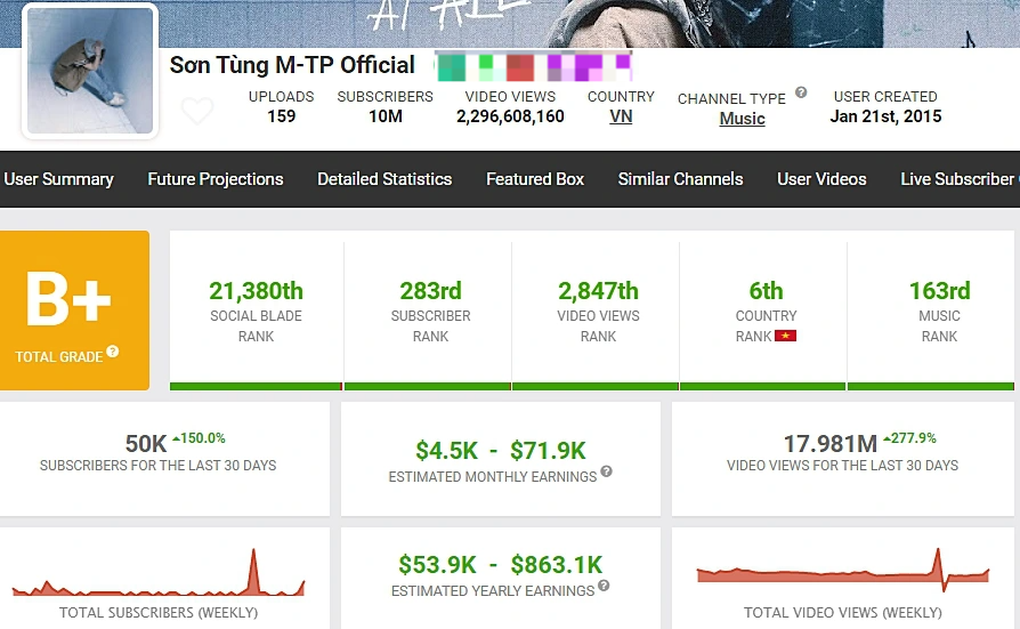The height and width of the screenshot is (629, 1020).
Task: Click the Total Grade question mark icon
Action: coord(113,351)
